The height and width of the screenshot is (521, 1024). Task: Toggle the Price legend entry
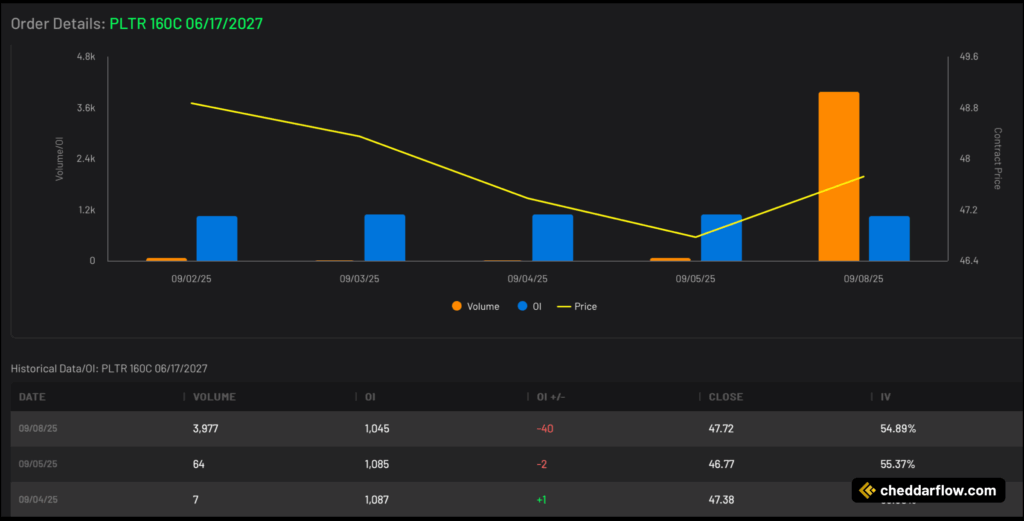[577, 306]
